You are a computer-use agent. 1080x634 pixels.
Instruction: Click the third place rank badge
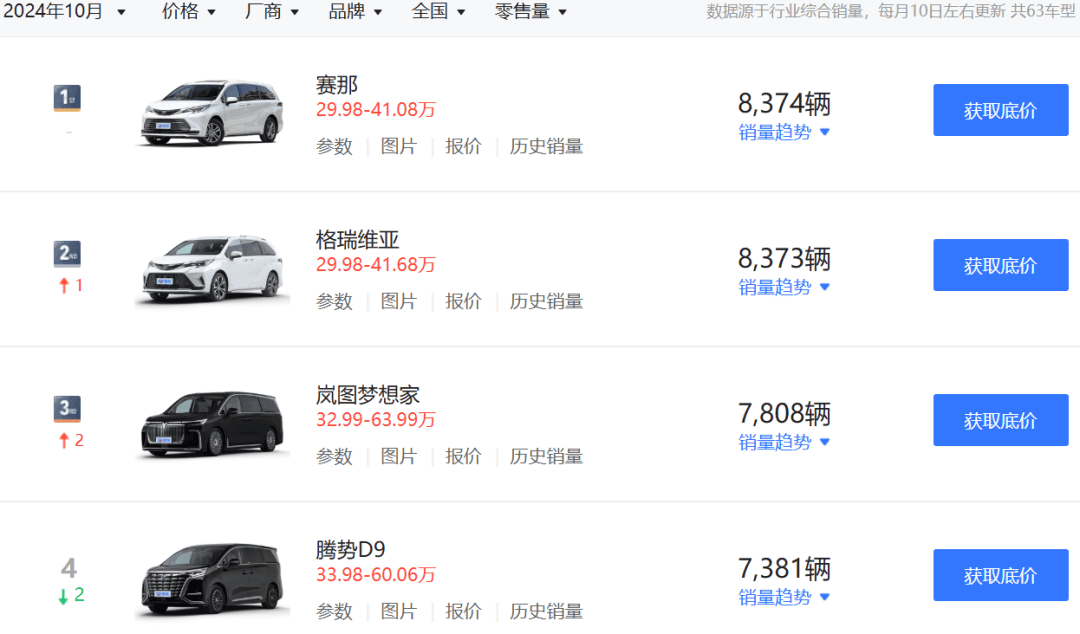click(x=67, y=409)
